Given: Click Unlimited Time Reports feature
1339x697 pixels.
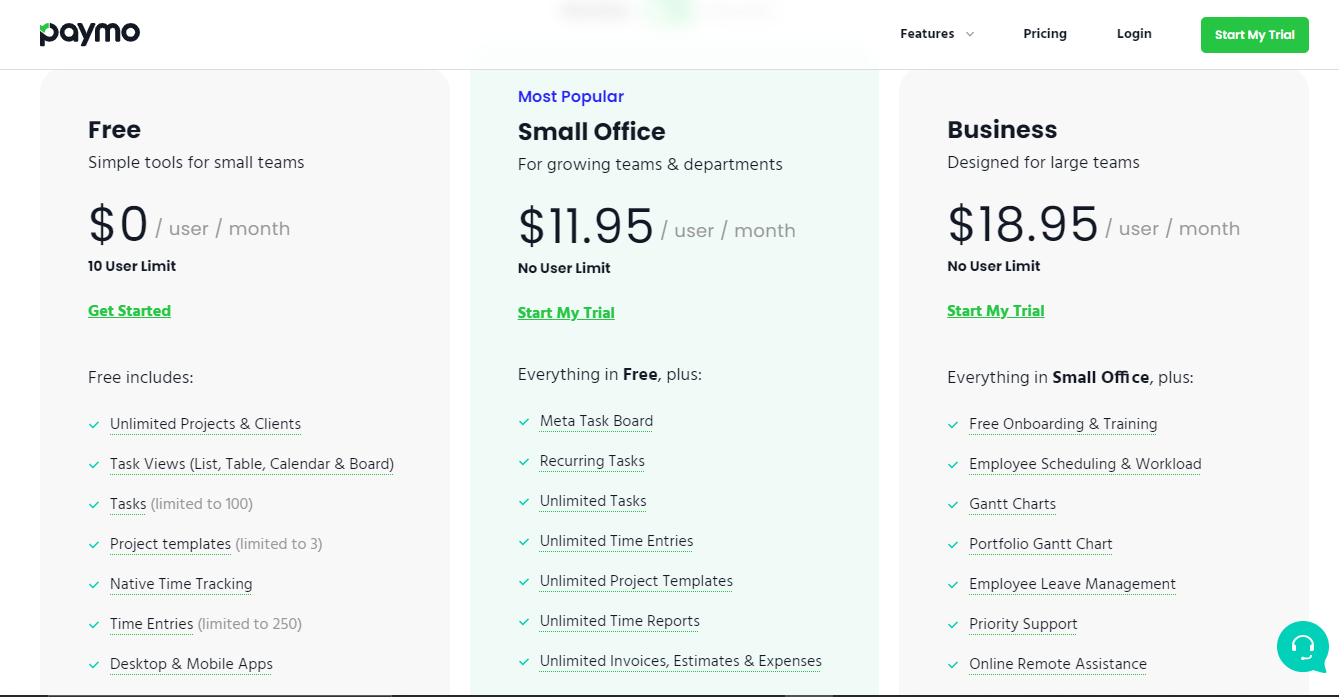Looking at the screenshot, I should coord(620,621).
